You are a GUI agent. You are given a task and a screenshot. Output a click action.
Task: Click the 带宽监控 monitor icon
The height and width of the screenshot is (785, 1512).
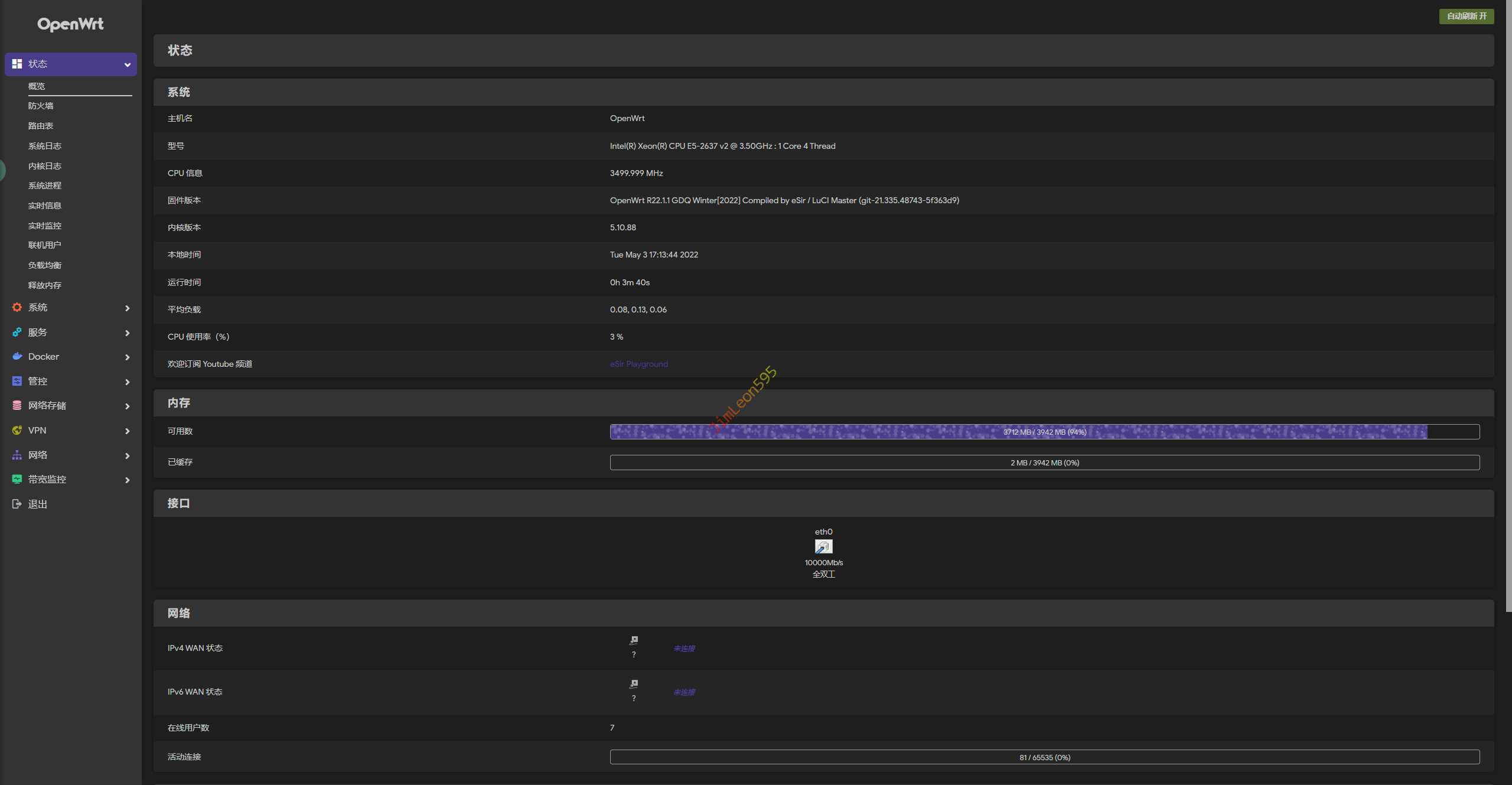point(17,479)
